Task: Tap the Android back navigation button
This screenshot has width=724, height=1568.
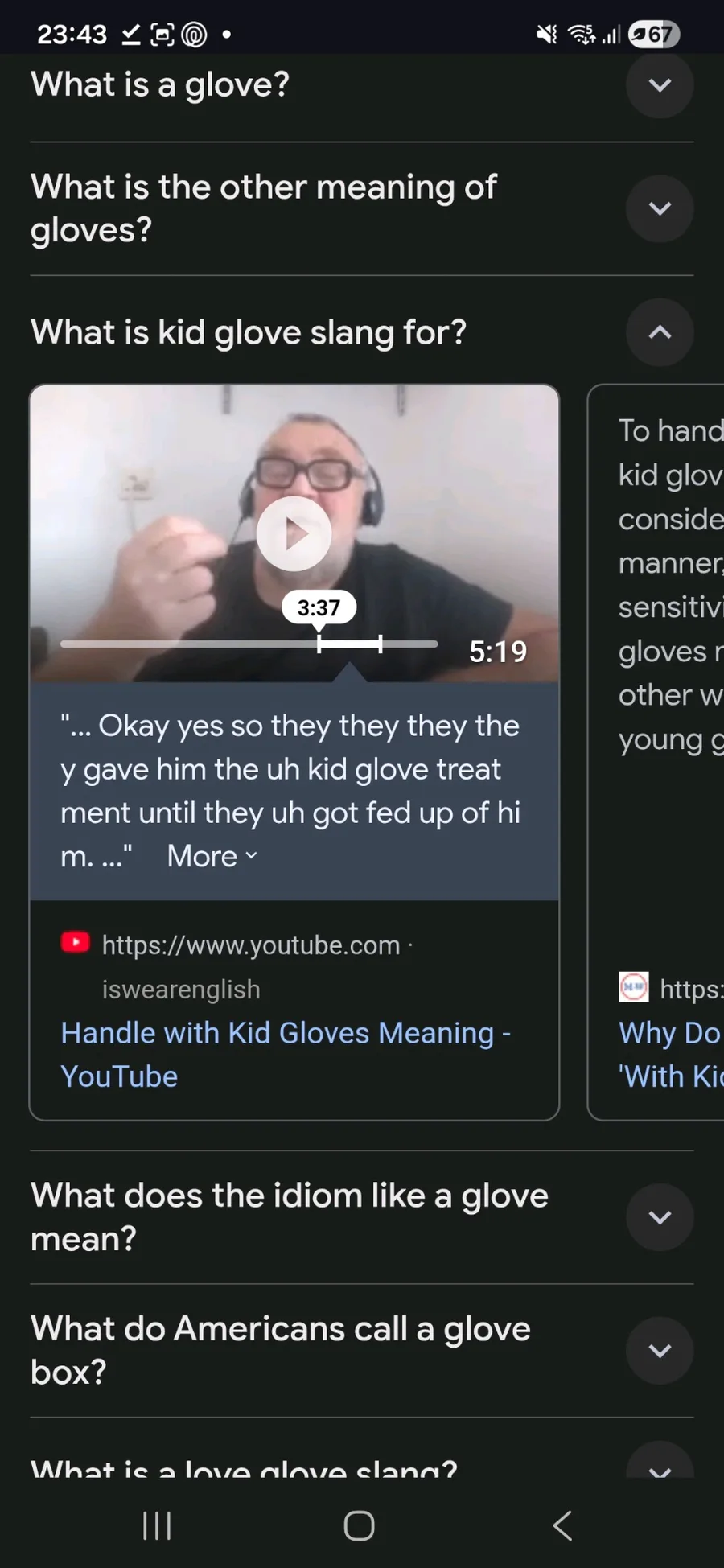Action: point(562,1525)
